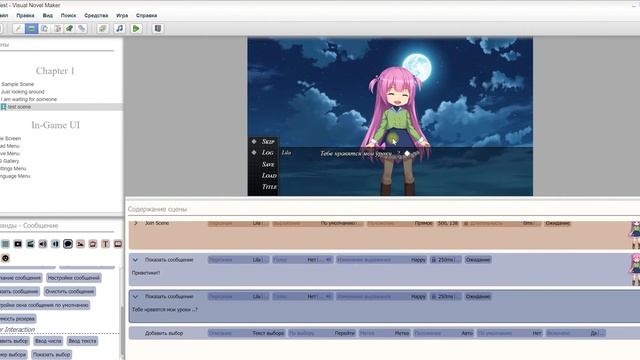Open the character Lila dropdown in Join Scene

point(238,223)
